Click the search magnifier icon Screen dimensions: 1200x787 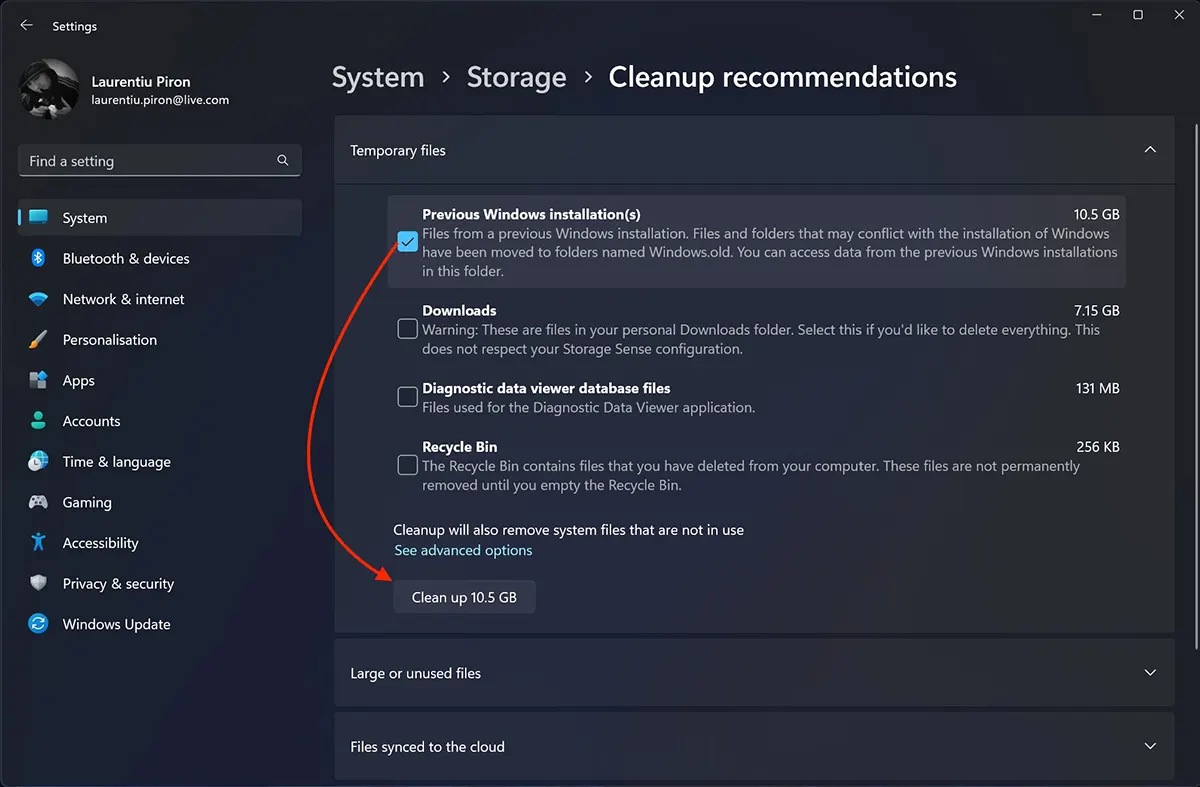pos(283,160)
